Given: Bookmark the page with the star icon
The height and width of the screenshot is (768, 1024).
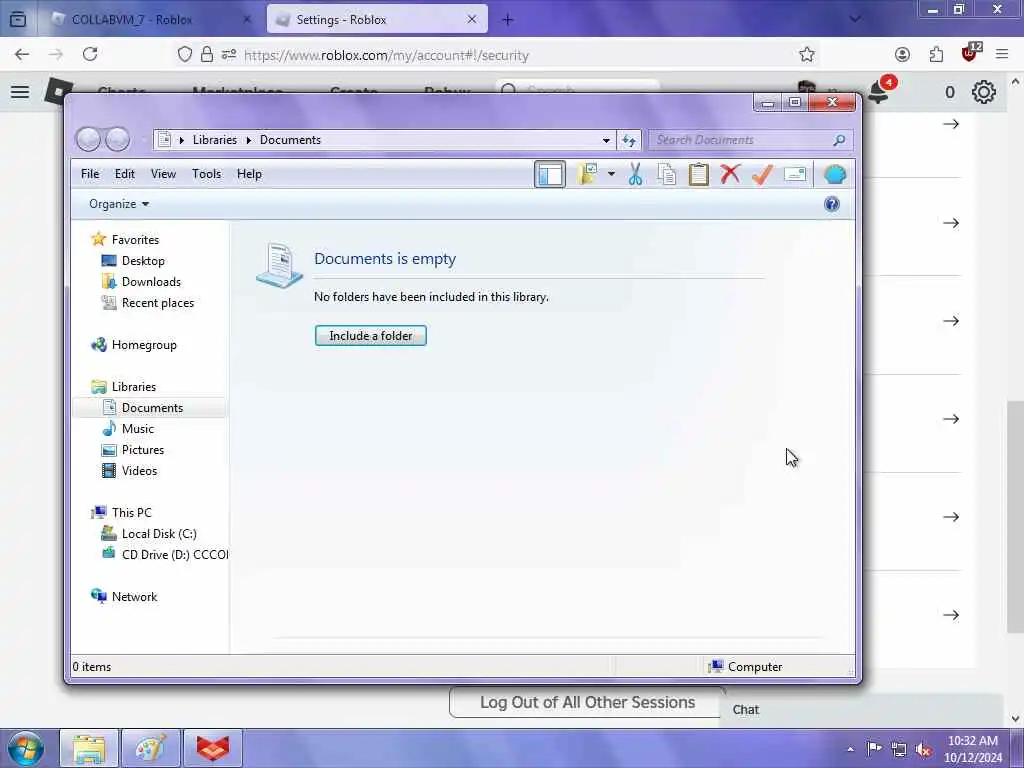Looking at the screenshot, I should pos(807,54).
